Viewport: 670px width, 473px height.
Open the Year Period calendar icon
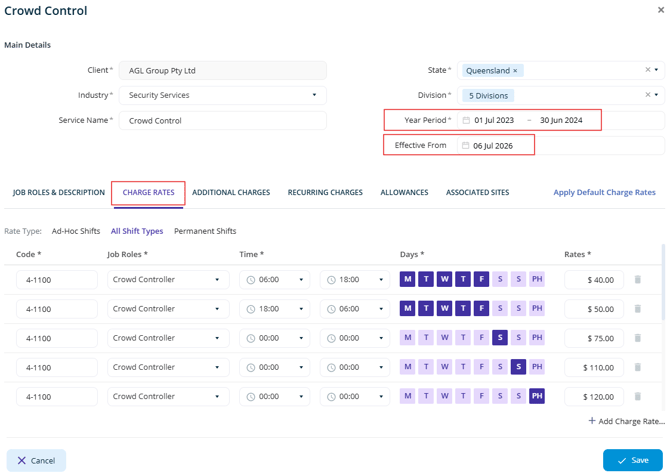click(466, 120)
